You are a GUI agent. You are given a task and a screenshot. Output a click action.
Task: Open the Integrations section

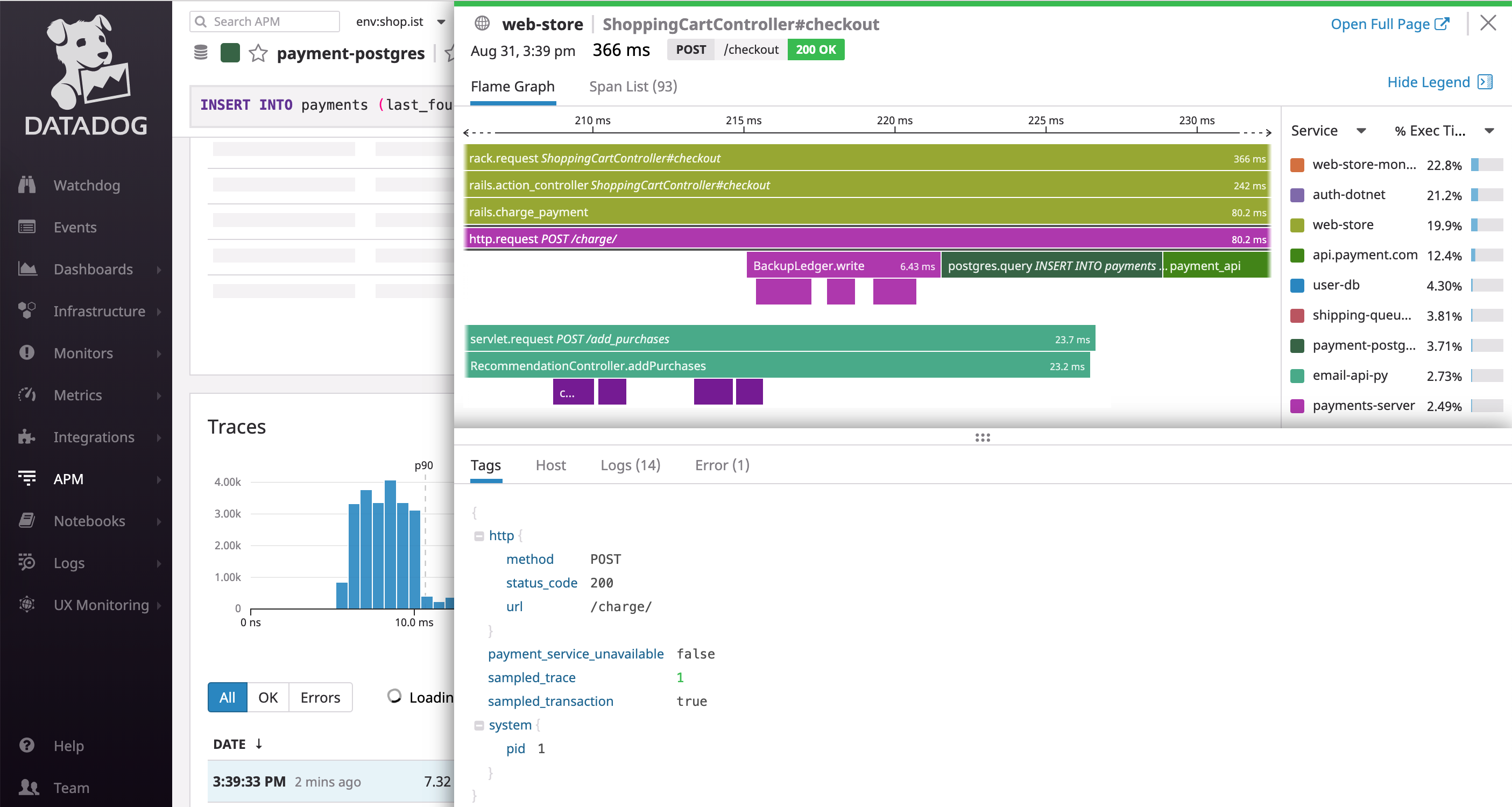coord(89,437)
